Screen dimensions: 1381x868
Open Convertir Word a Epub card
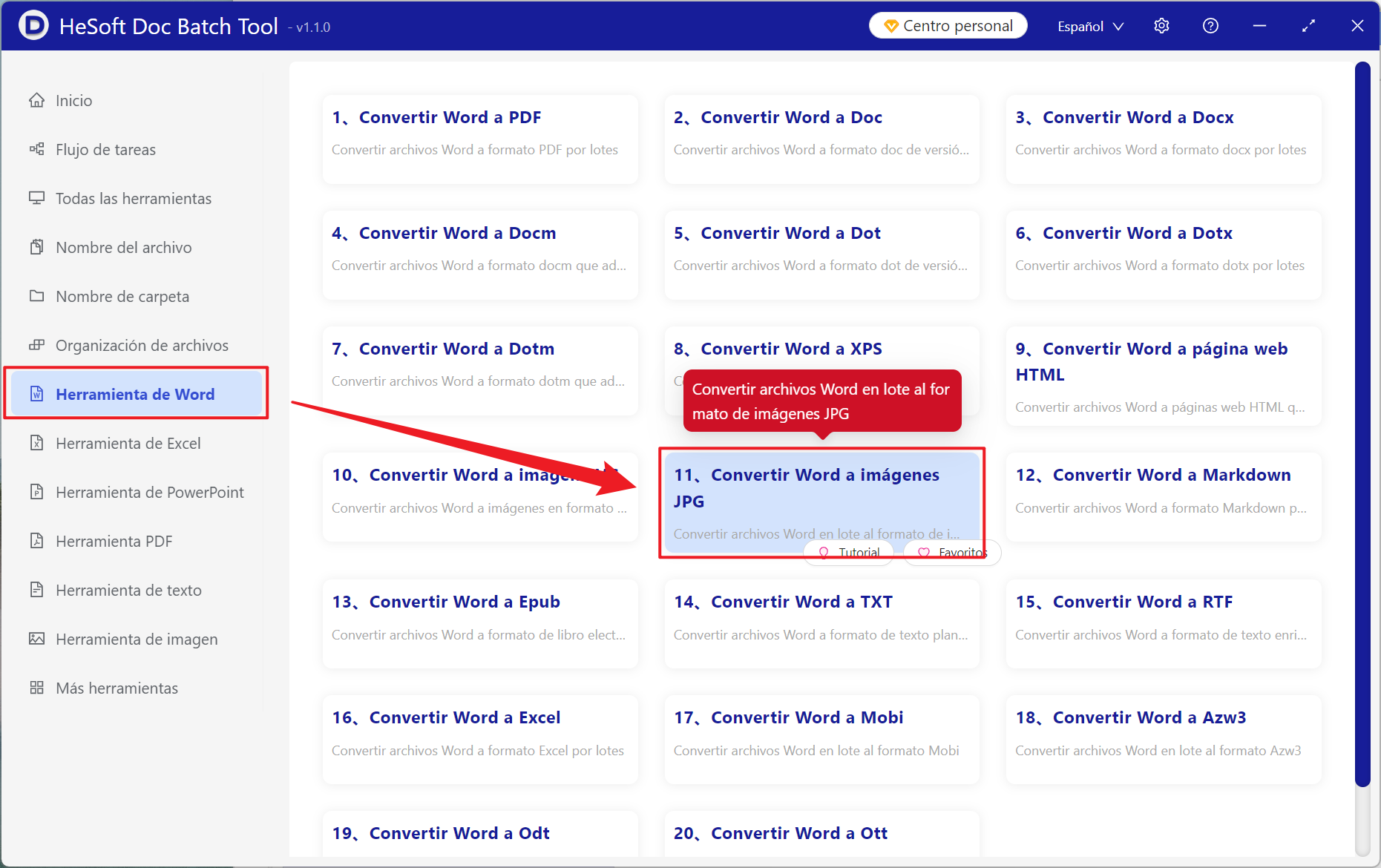pos(480,623)
